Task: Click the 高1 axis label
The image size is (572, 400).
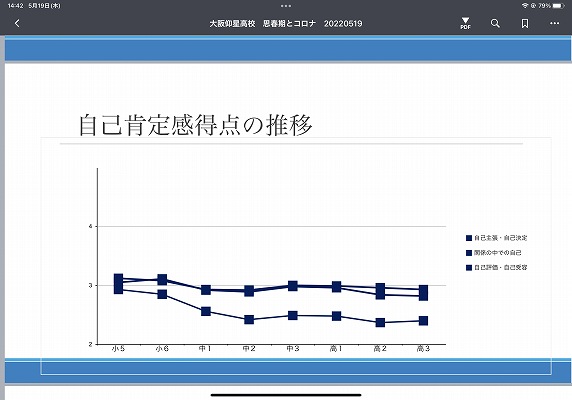Action: (336, 349)
